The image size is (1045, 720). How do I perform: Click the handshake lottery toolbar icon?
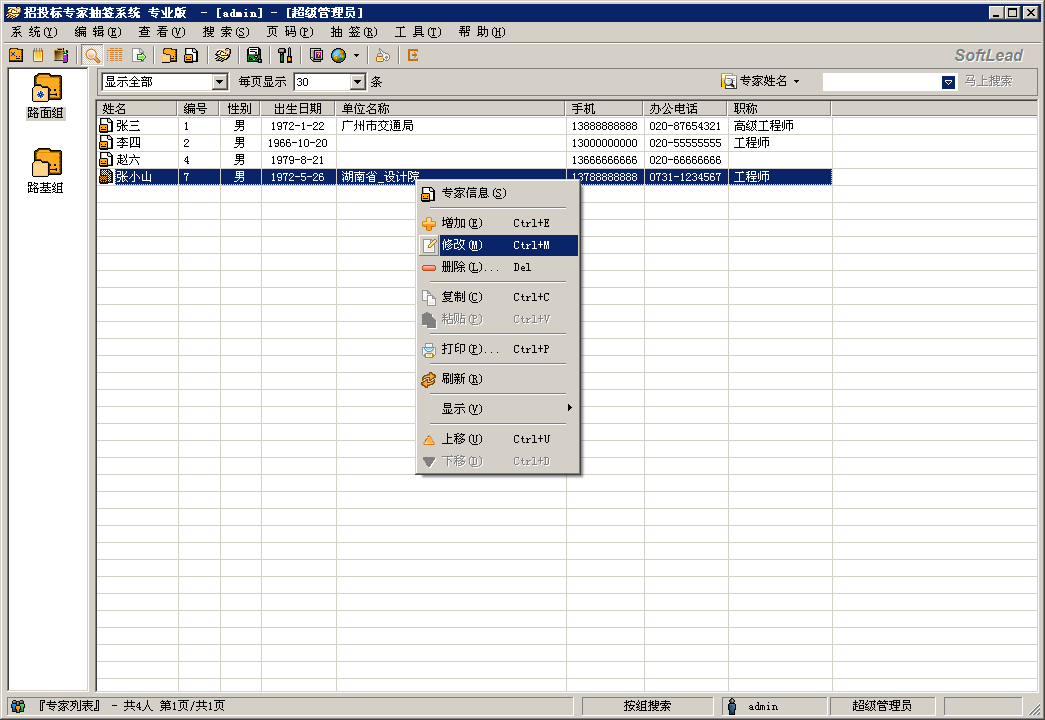(223, 55)
